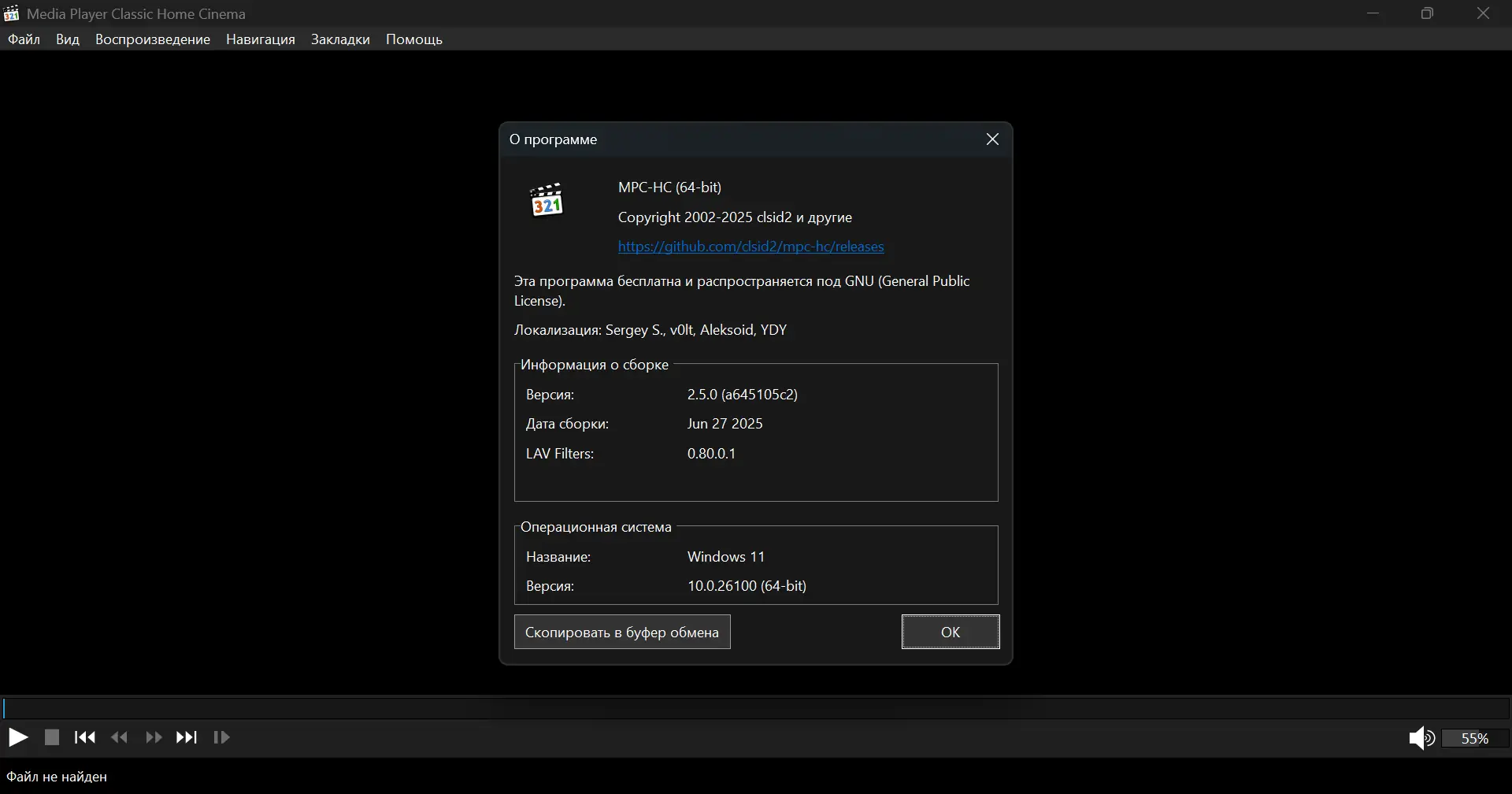1512x794 pixels.
Task: Click the "Media Player Classic Home Cinema" window title
Action: (x=136, y=14)
